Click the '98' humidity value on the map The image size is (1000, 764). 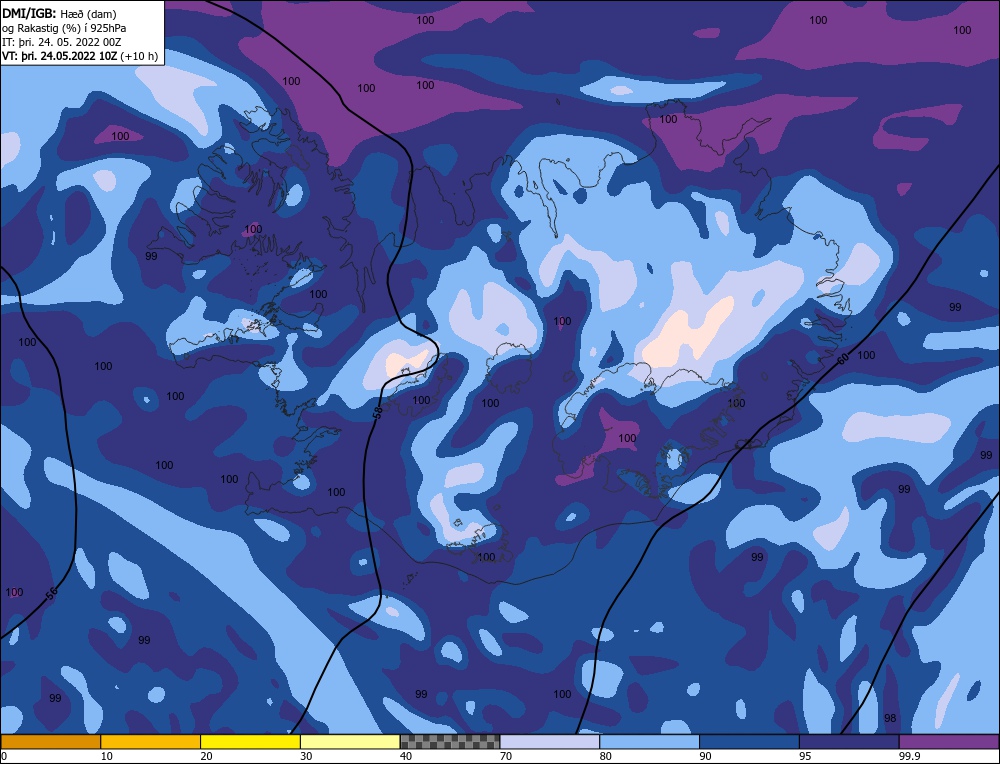pos(890,718)
